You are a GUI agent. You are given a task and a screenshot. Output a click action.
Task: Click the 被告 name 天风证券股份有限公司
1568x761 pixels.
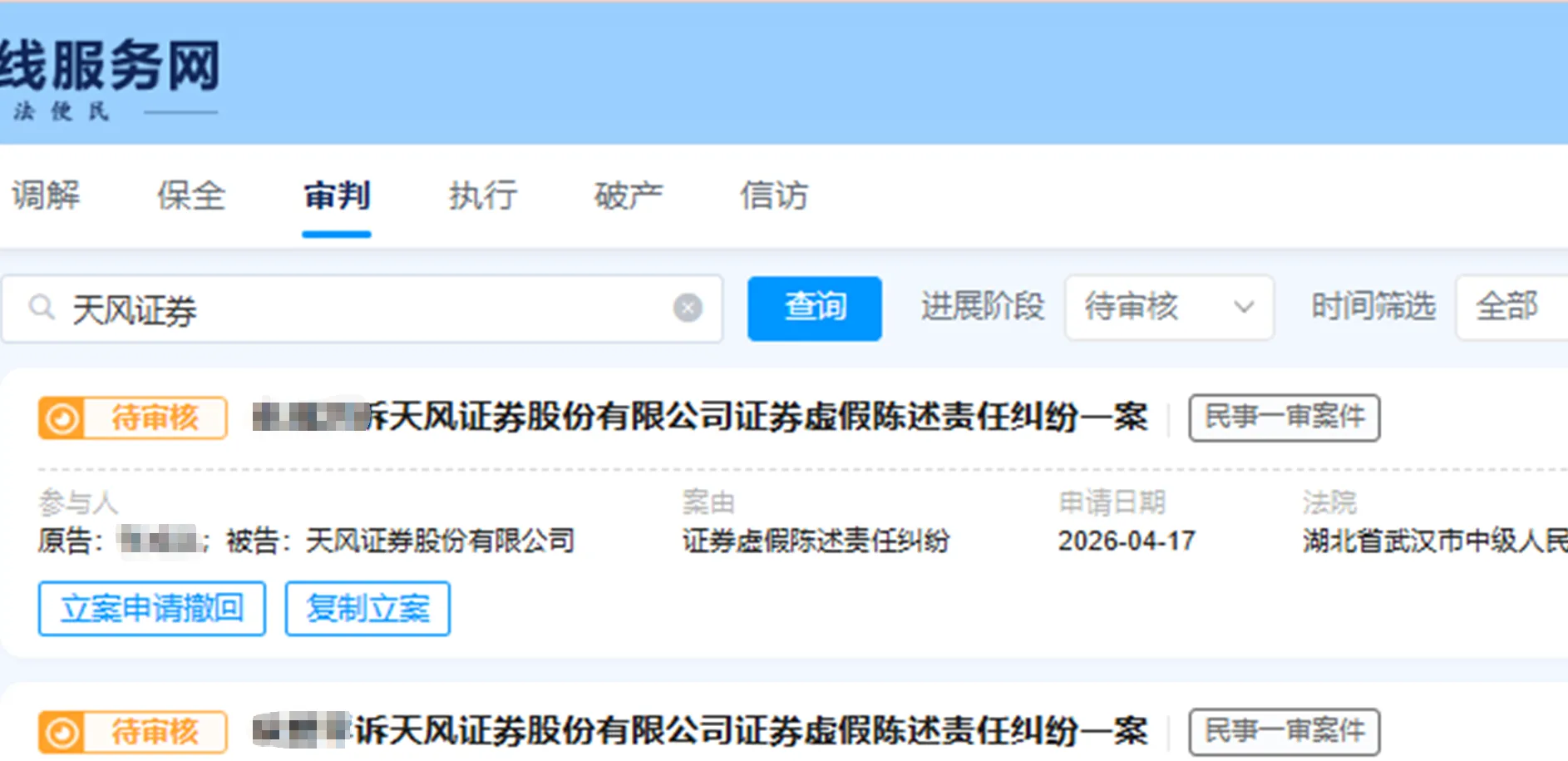tap(440, 541)
